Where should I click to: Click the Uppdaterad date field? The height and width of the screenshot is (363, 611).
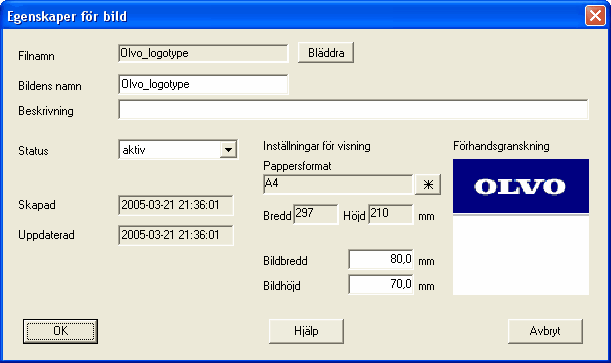click(x=176, y=235)
